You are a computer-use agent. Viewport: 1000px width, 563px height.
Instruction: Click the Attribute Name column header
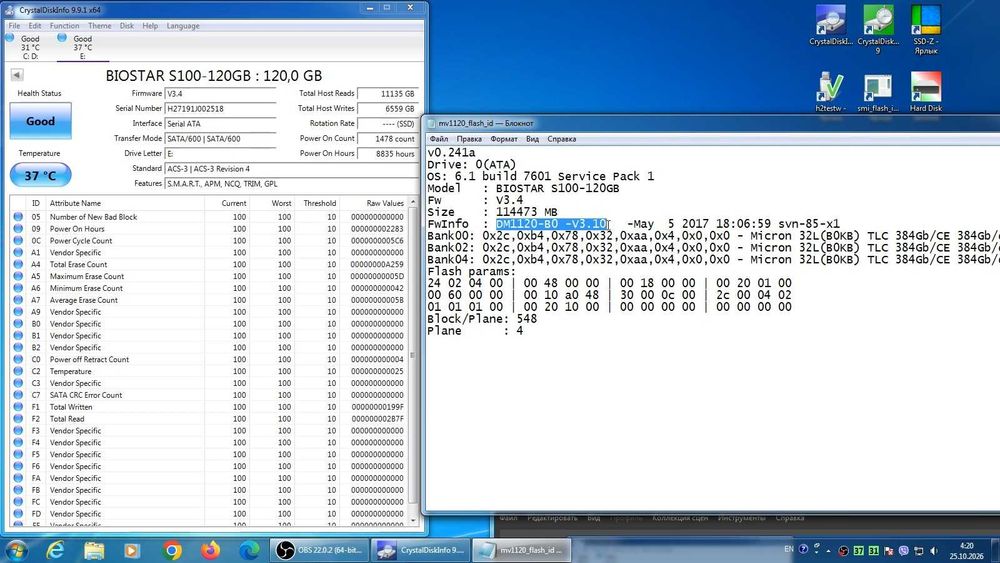pos(125,203)
